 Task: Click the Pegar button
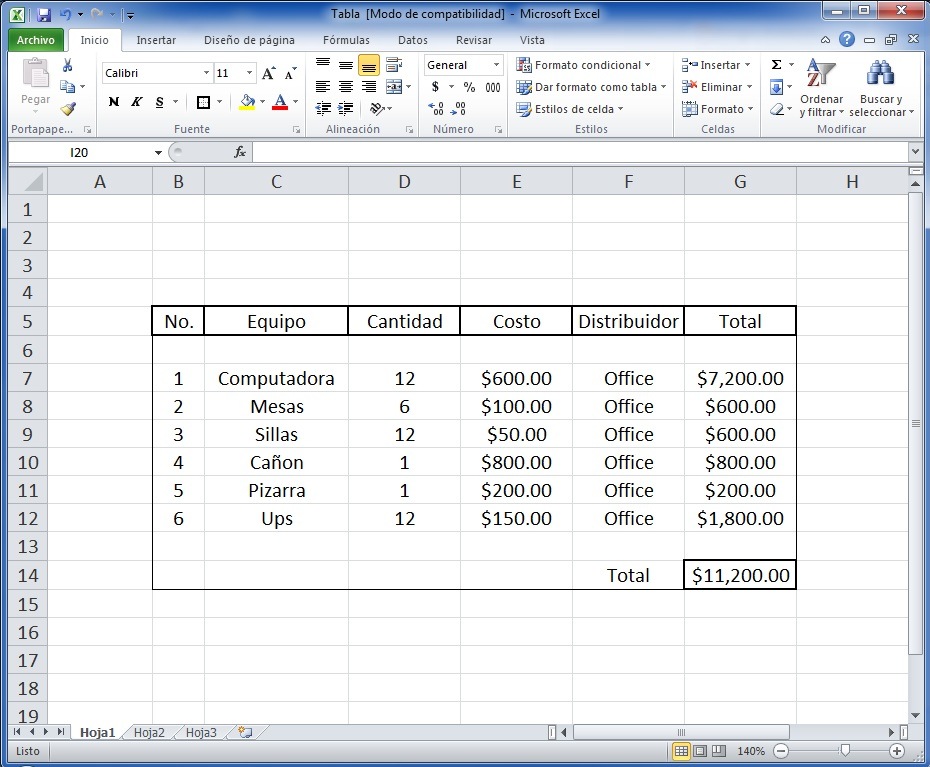[34, 85]
